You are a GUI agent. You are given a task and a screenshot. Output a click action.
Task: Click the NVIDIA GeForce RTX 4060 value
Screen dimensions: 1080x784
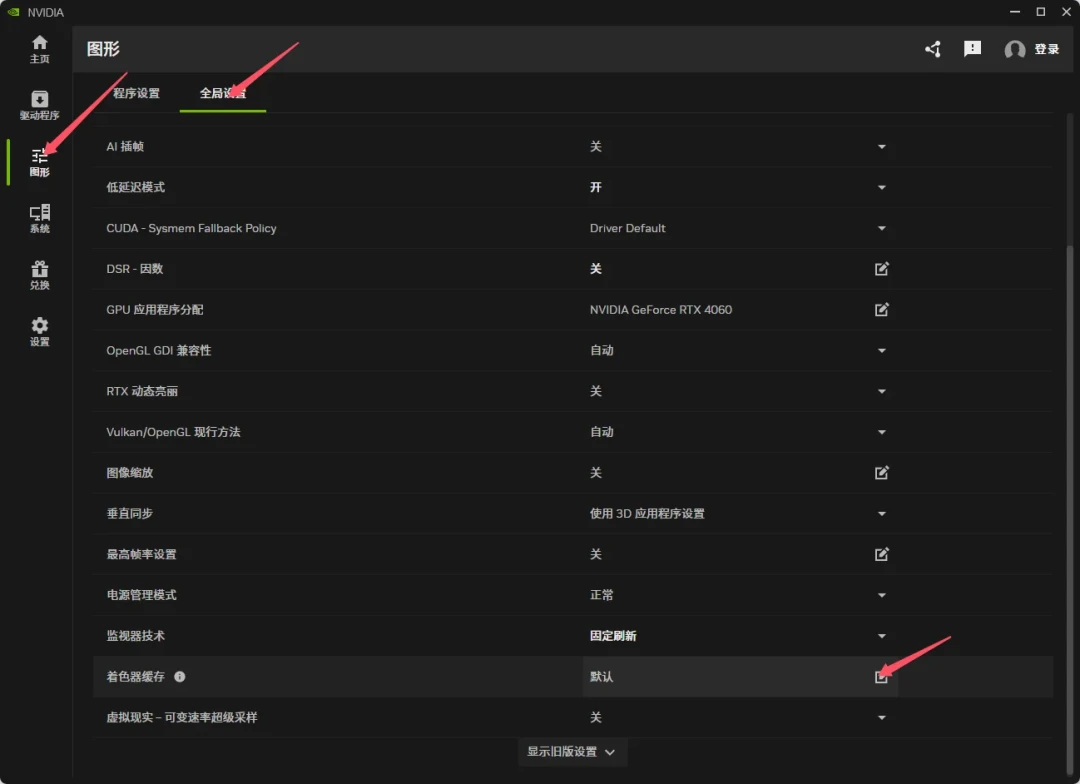coord(661,309)
